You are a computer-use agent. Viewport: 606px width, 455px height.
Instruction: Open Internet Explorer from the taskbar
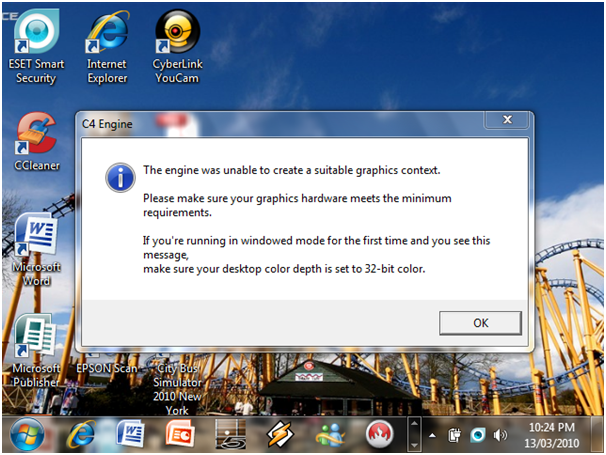(81, 434)
